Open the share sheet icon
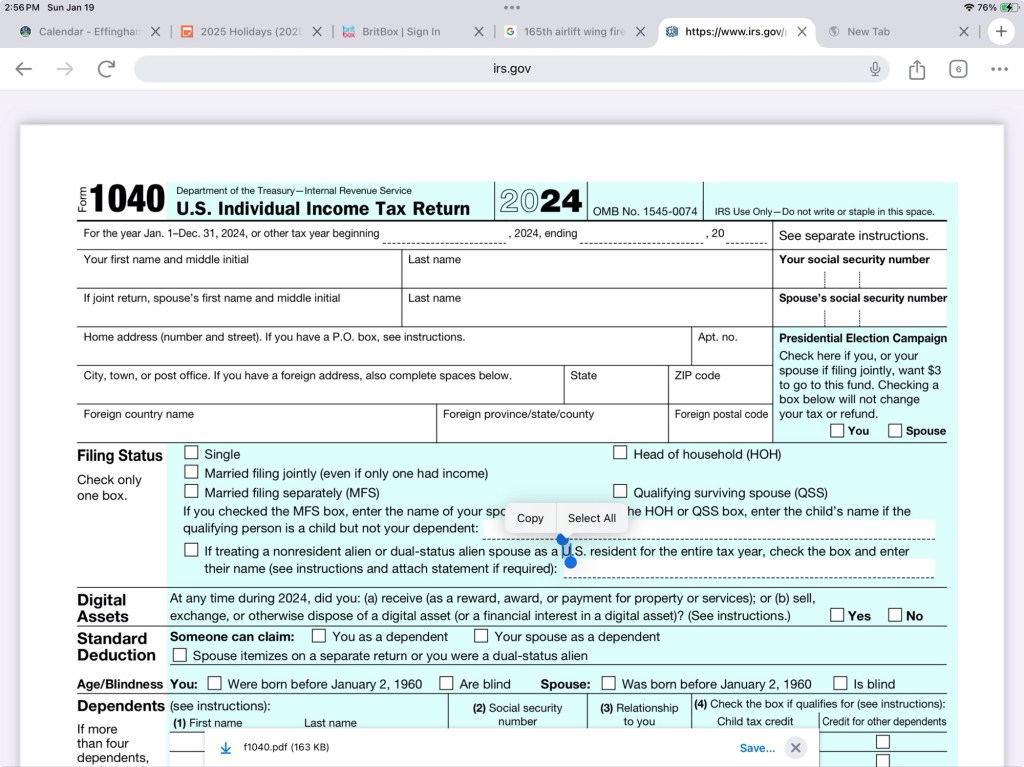1024x767 pixels. pos(917,69)
